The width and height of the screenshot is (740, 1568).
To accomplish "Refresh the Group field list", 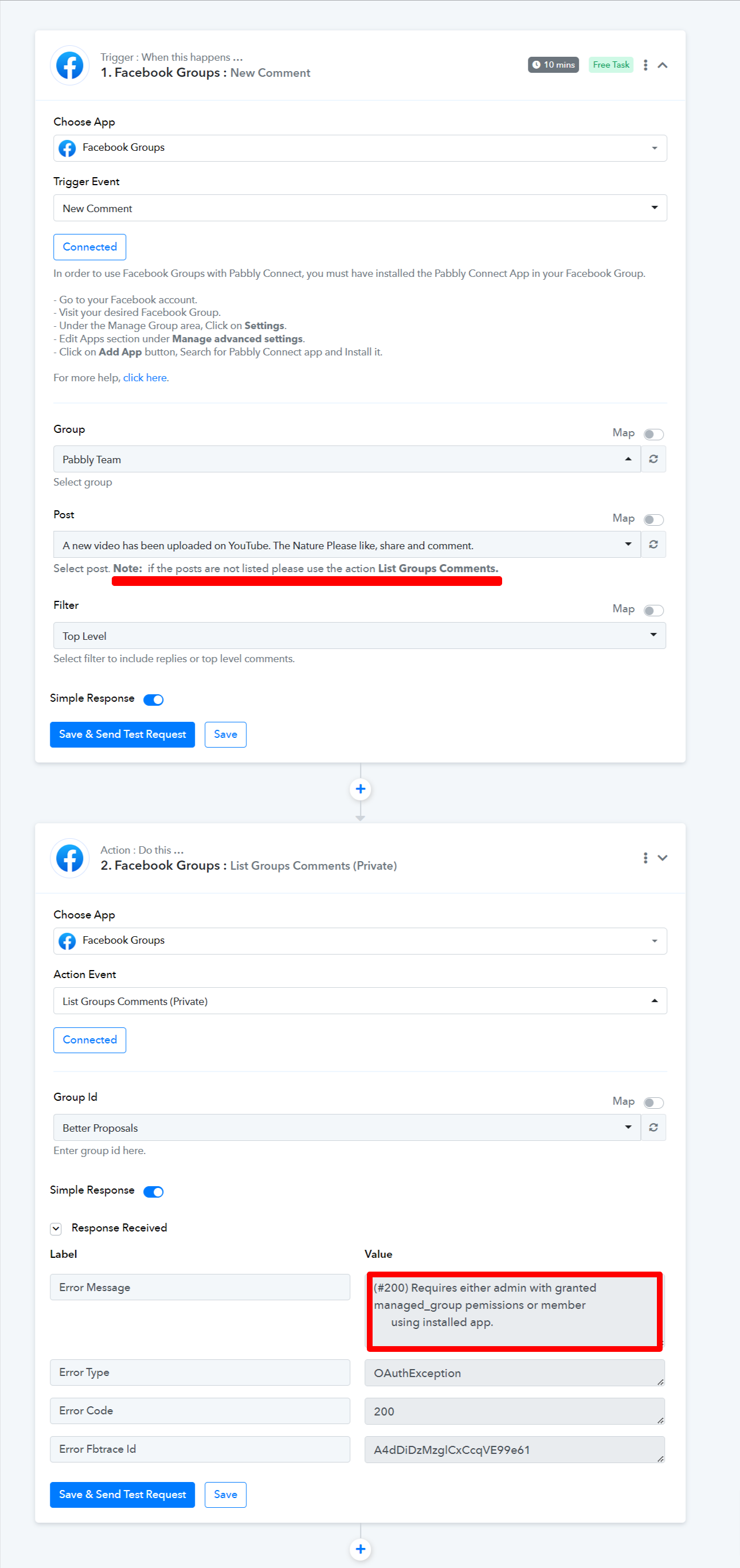I will (653, 459).
